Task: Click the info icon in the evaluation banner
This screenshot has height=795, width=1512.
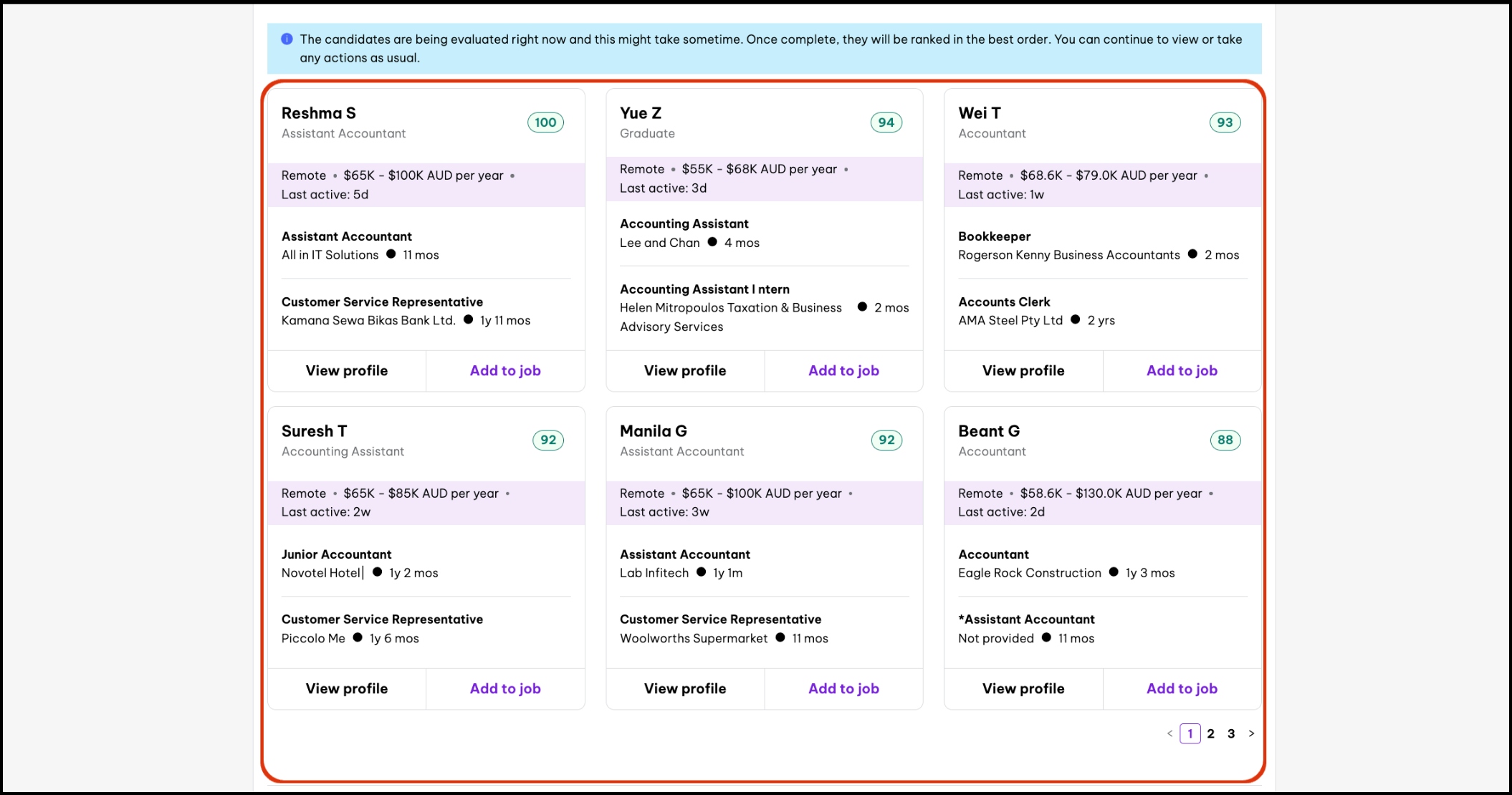Action: (287, 39)
